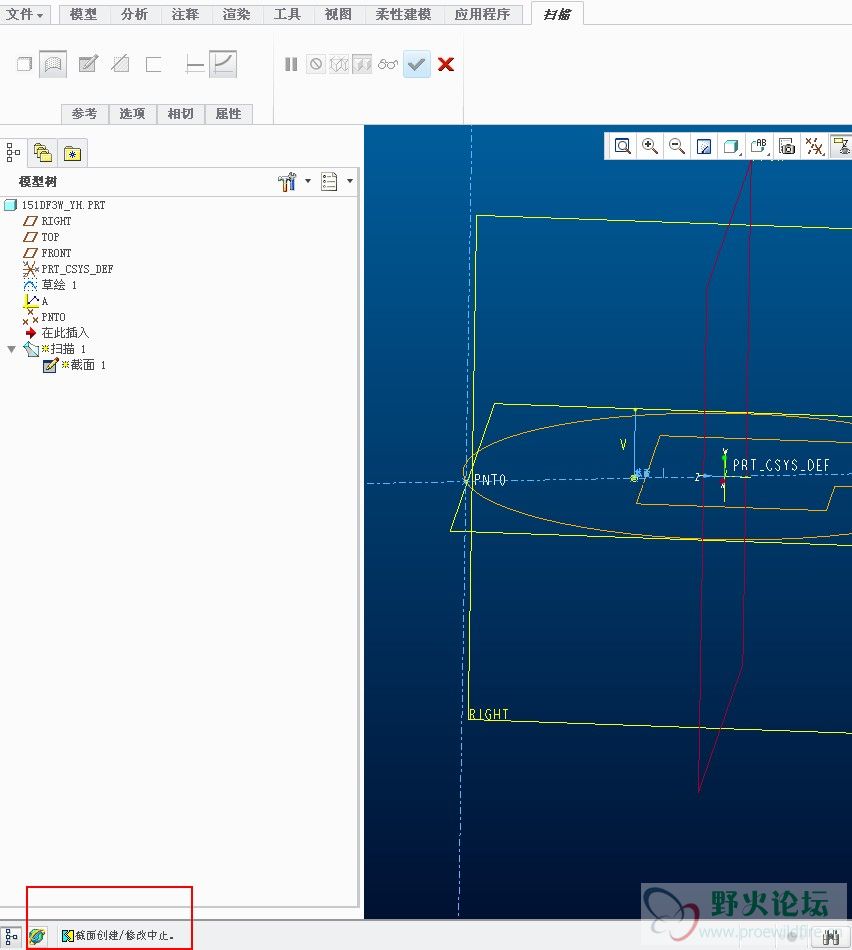Viewport: 852px width, 950px height.
Task: Toggle the remove material icon
Action: coord(121,64)
